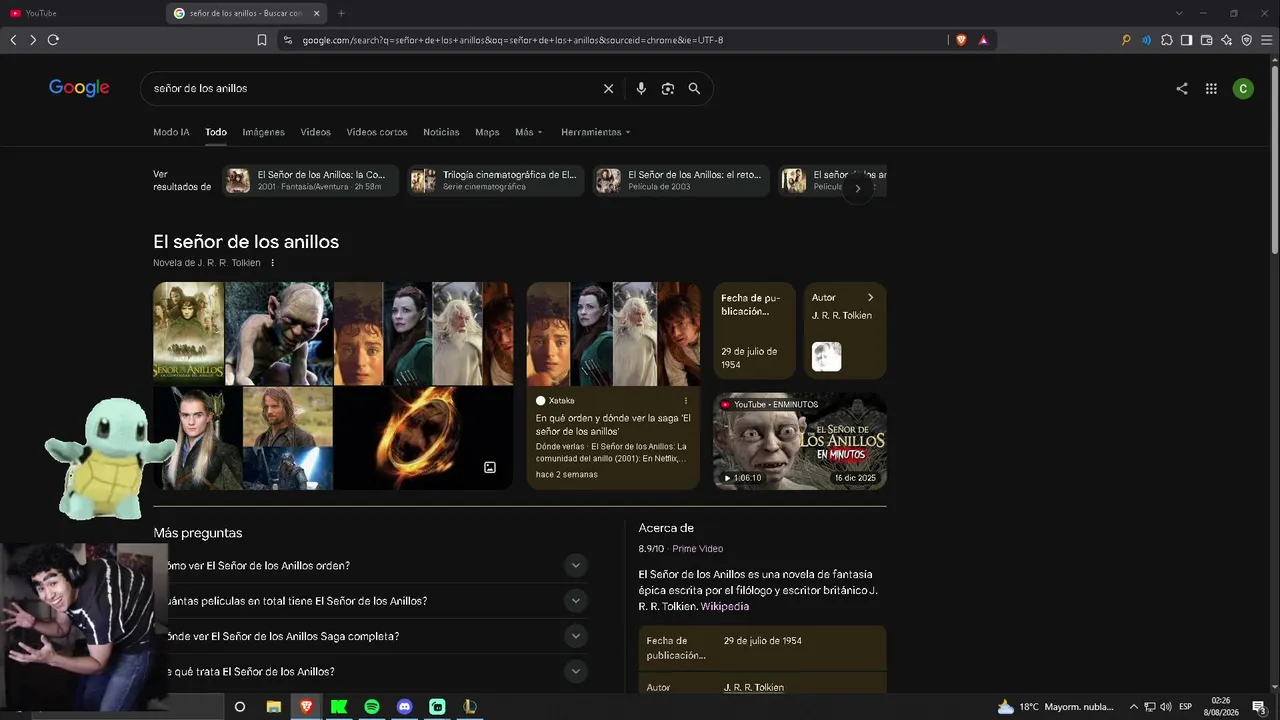Open the La Comunidad del Anillo 2001 chip
Image resolution: width=1280 pixels, height=720 pixels.
click(x=311, y=181)
